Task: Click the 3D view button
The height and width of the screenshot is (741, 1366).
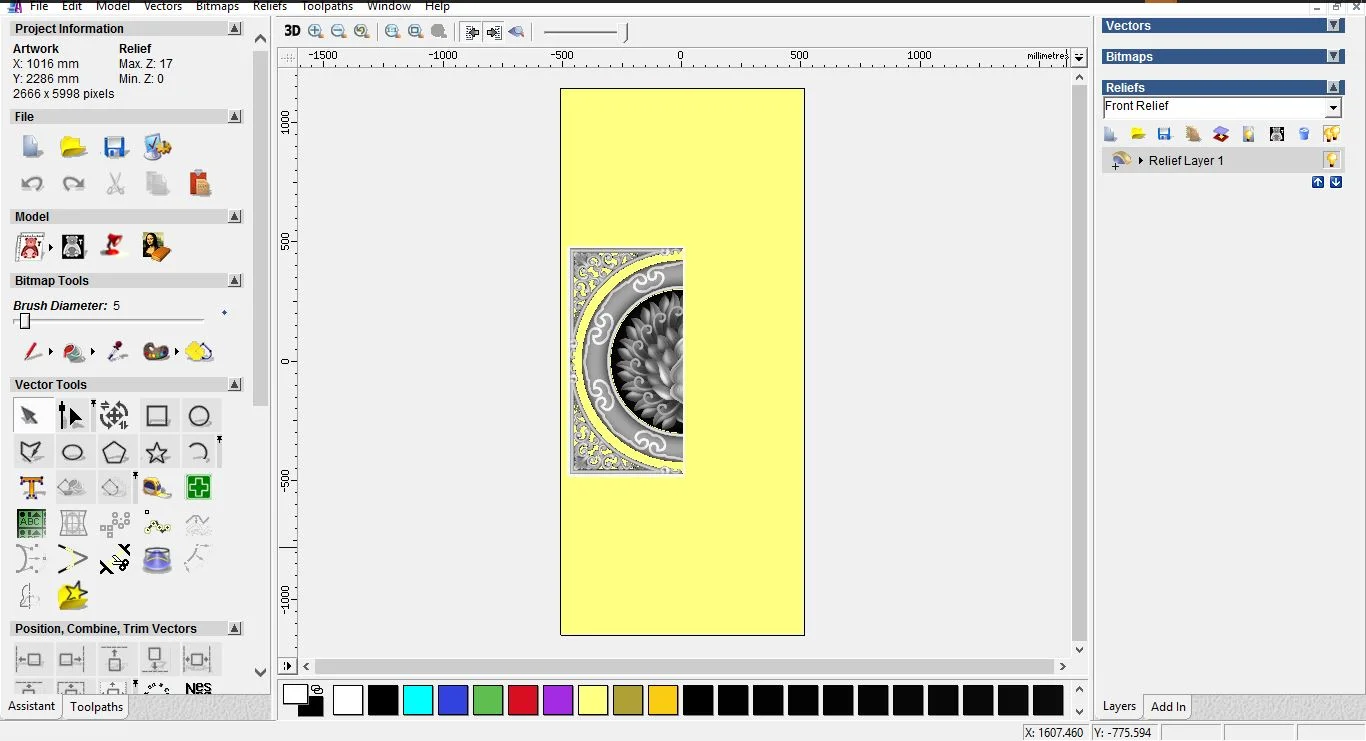Action: tap(292, 31)
